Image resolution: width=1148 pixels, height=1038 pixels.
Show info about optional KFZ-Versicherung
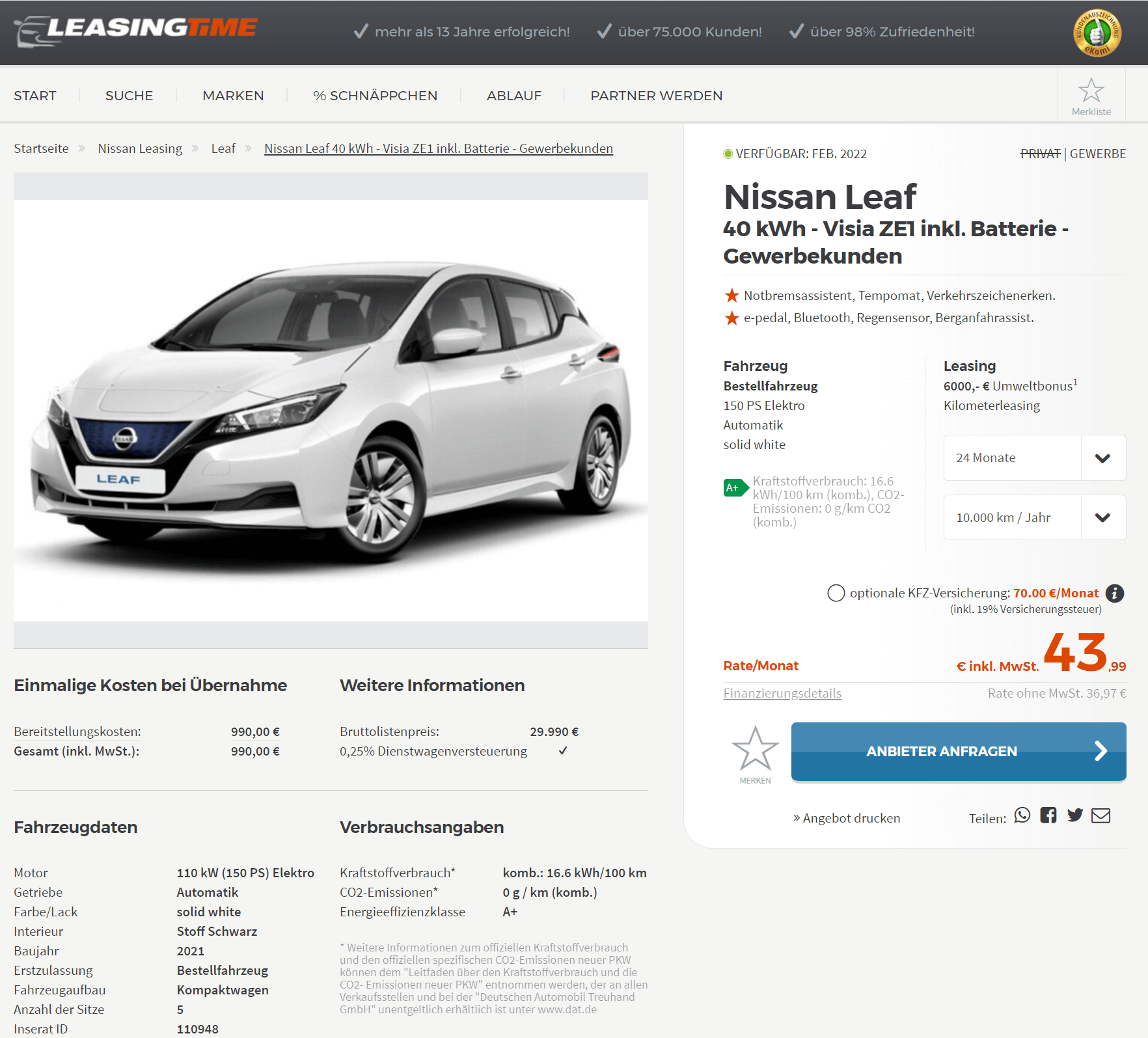pyautogui.click(x=1115, y=593)
